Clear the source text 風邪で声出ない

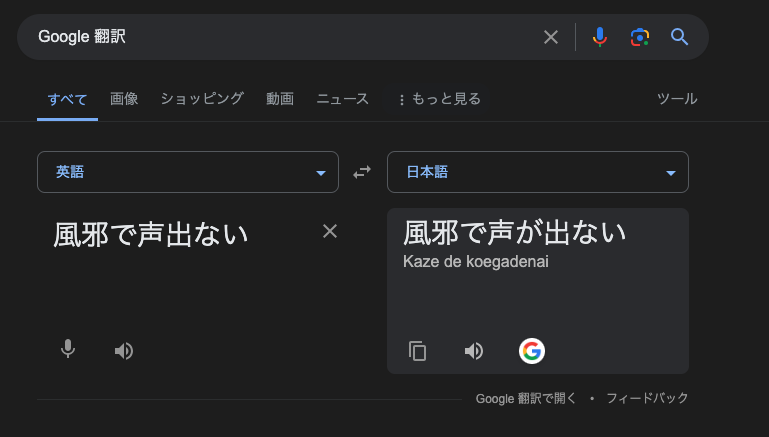tap(330, 231)
